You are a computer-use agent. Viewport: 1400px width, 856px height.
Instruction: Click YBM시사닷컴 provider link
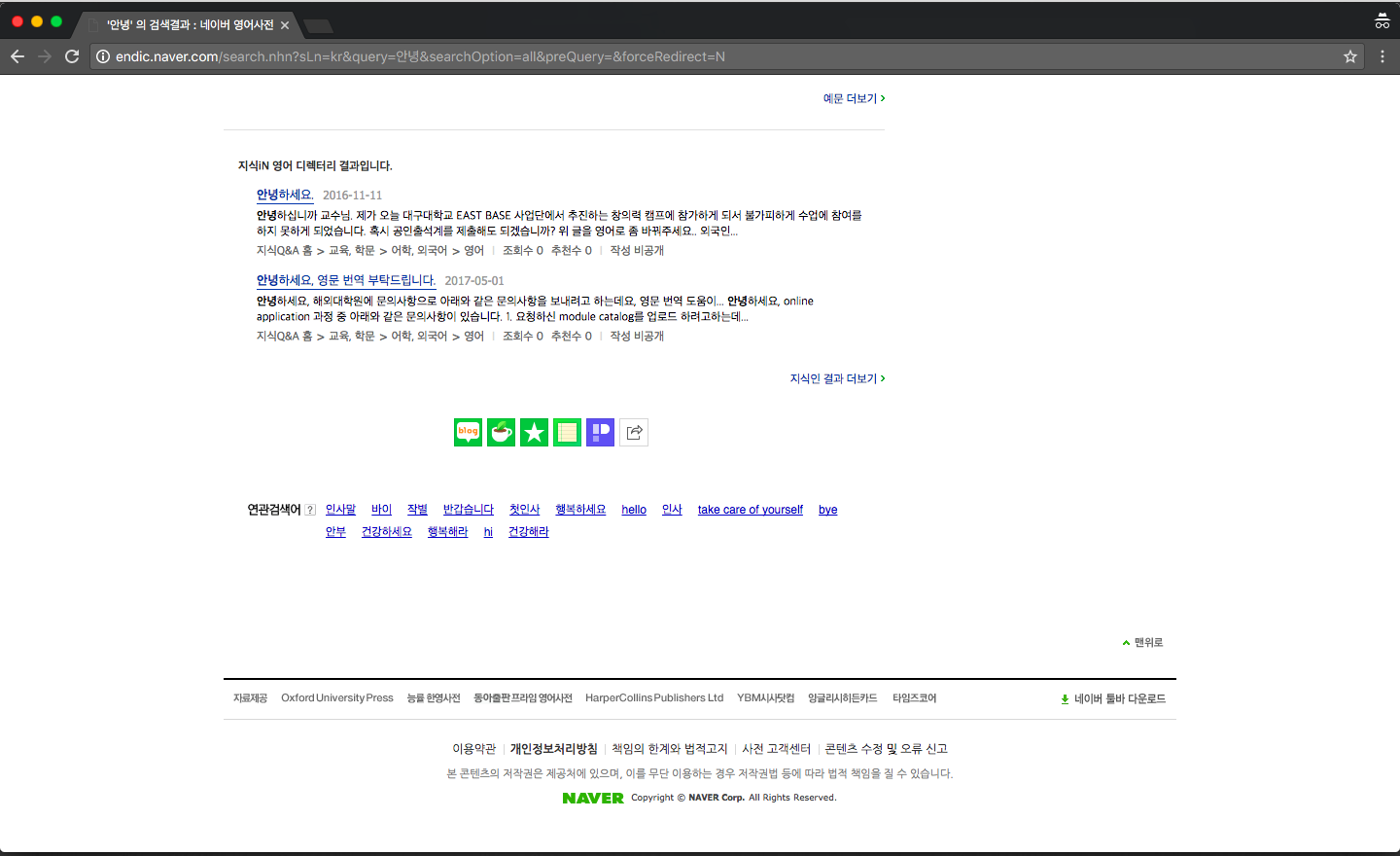coord(766,698)
